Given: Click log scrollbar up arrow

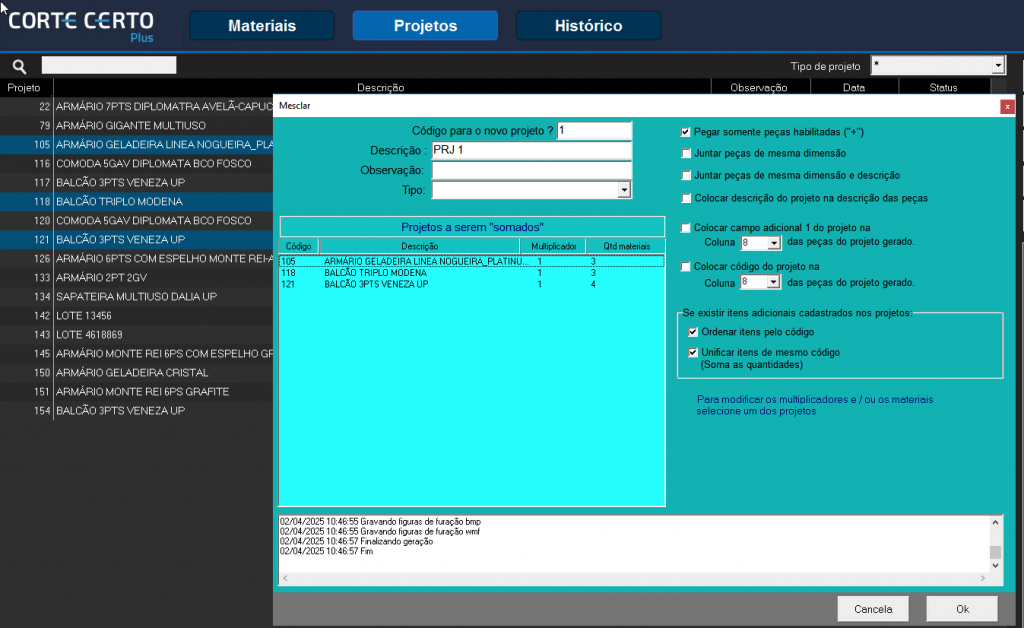Looking at the screenshot, I should point(995,522).
